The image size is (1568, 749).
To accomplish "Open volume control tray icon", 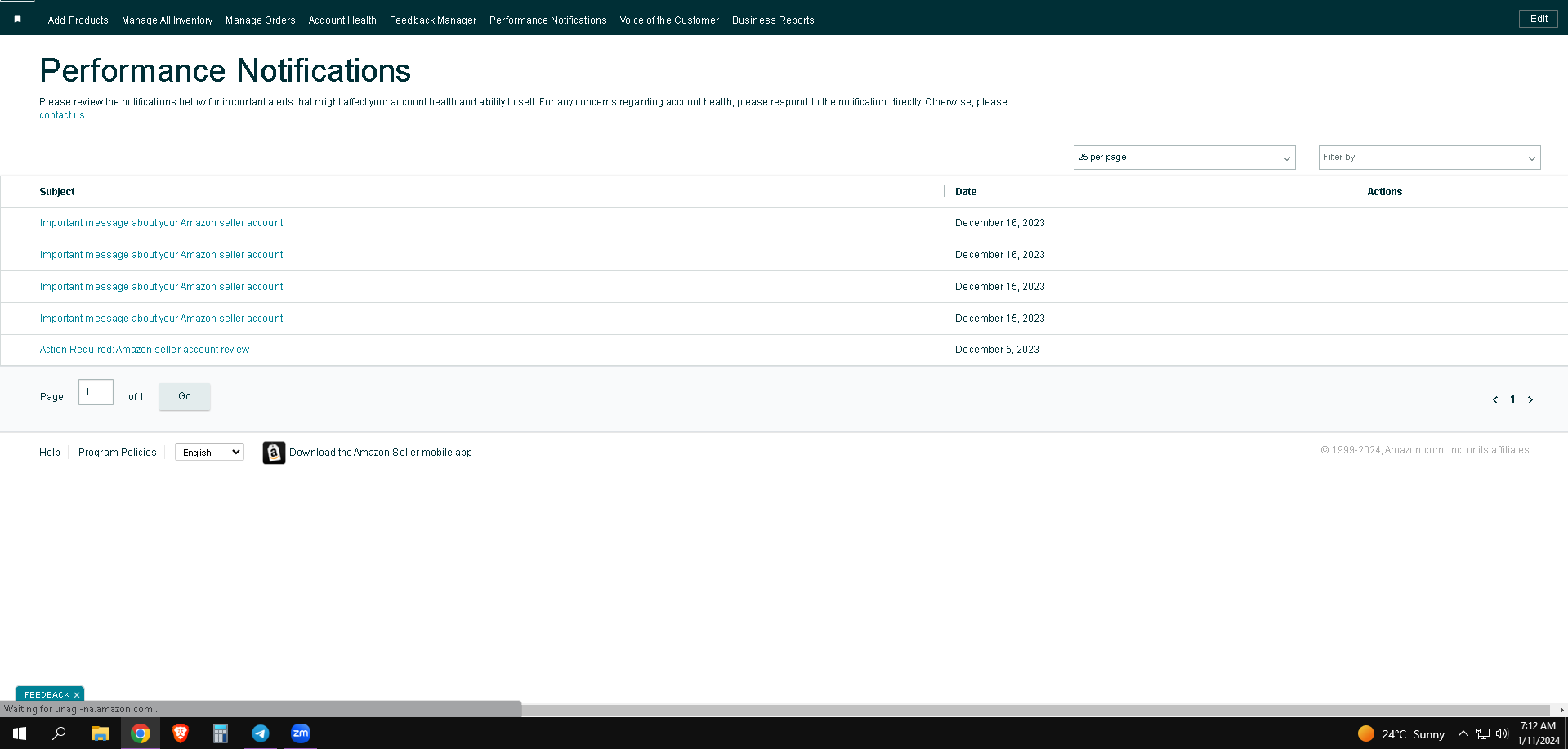I will (1502, 733).
